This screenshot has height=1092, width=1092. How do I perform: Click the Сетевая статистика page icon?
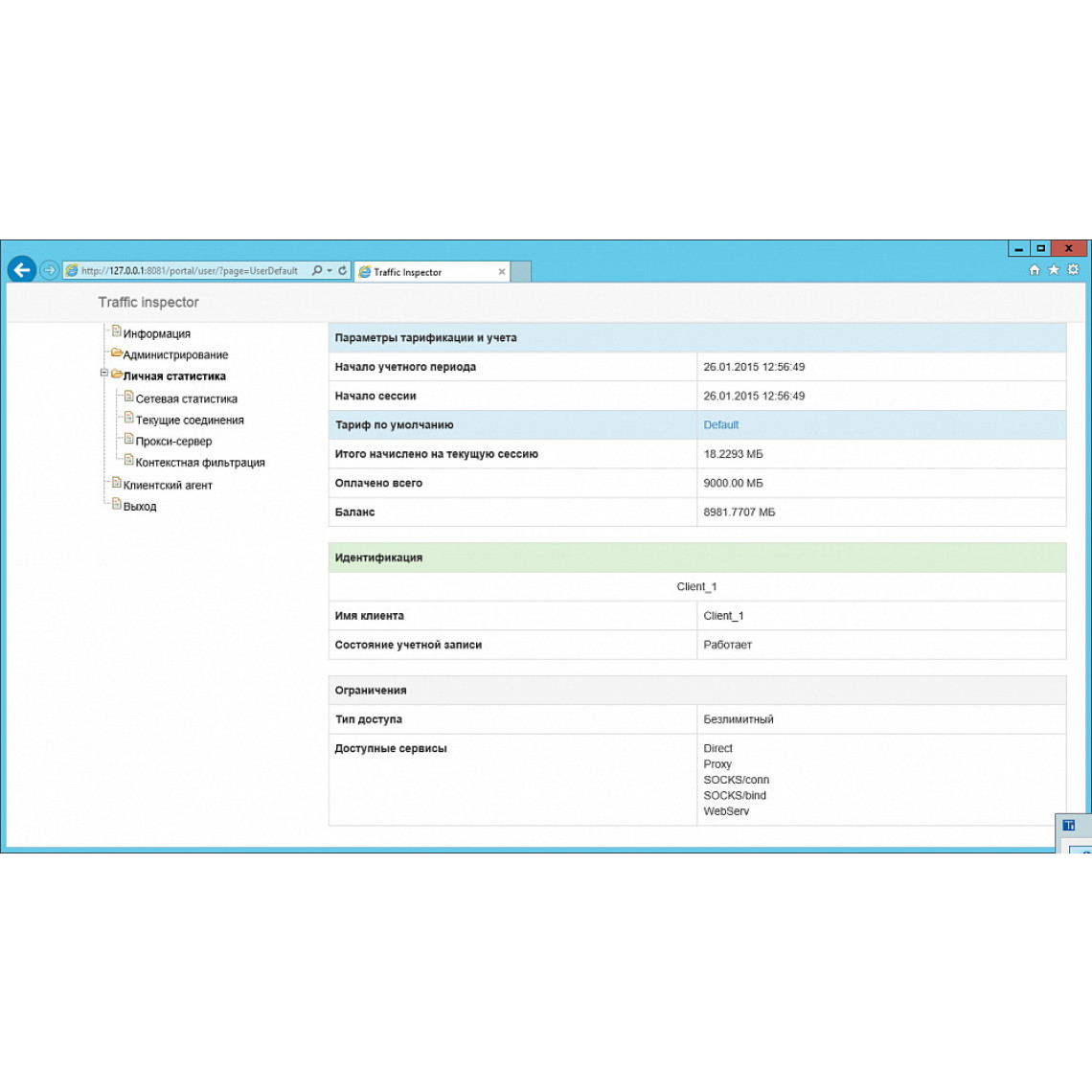pyautogui.click(x=129, y=397)
